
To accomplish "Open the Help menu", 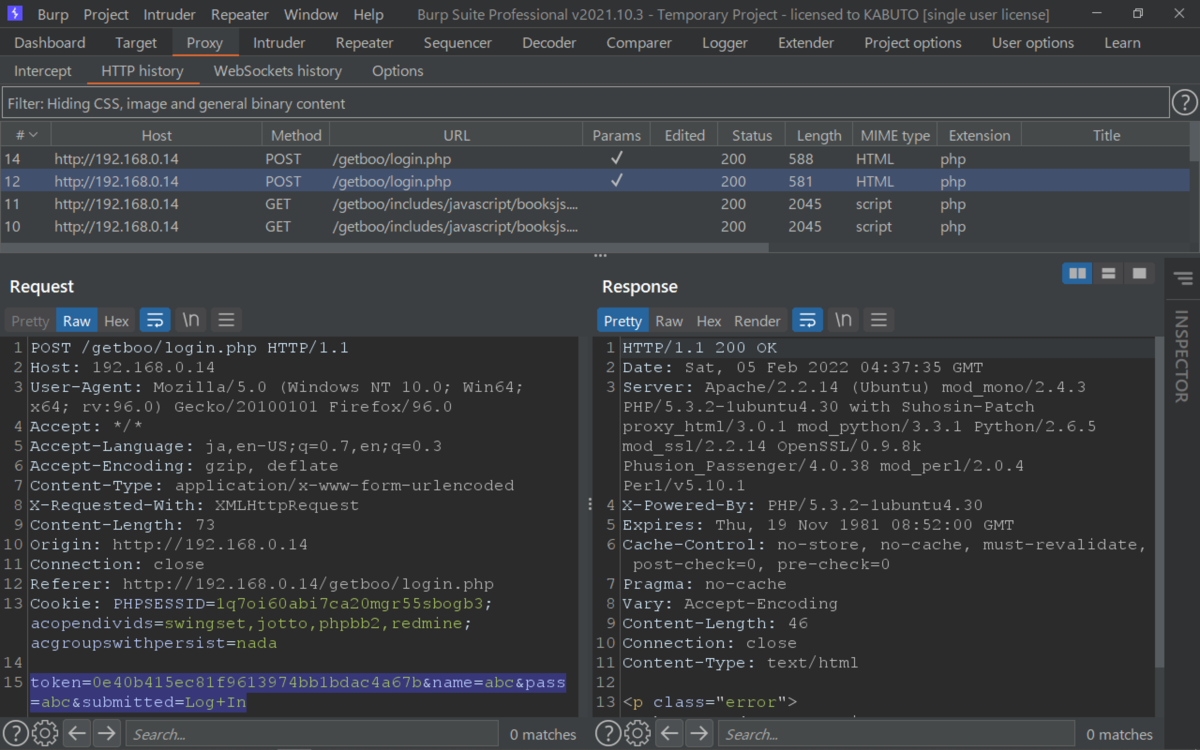I will click(368, 15).
